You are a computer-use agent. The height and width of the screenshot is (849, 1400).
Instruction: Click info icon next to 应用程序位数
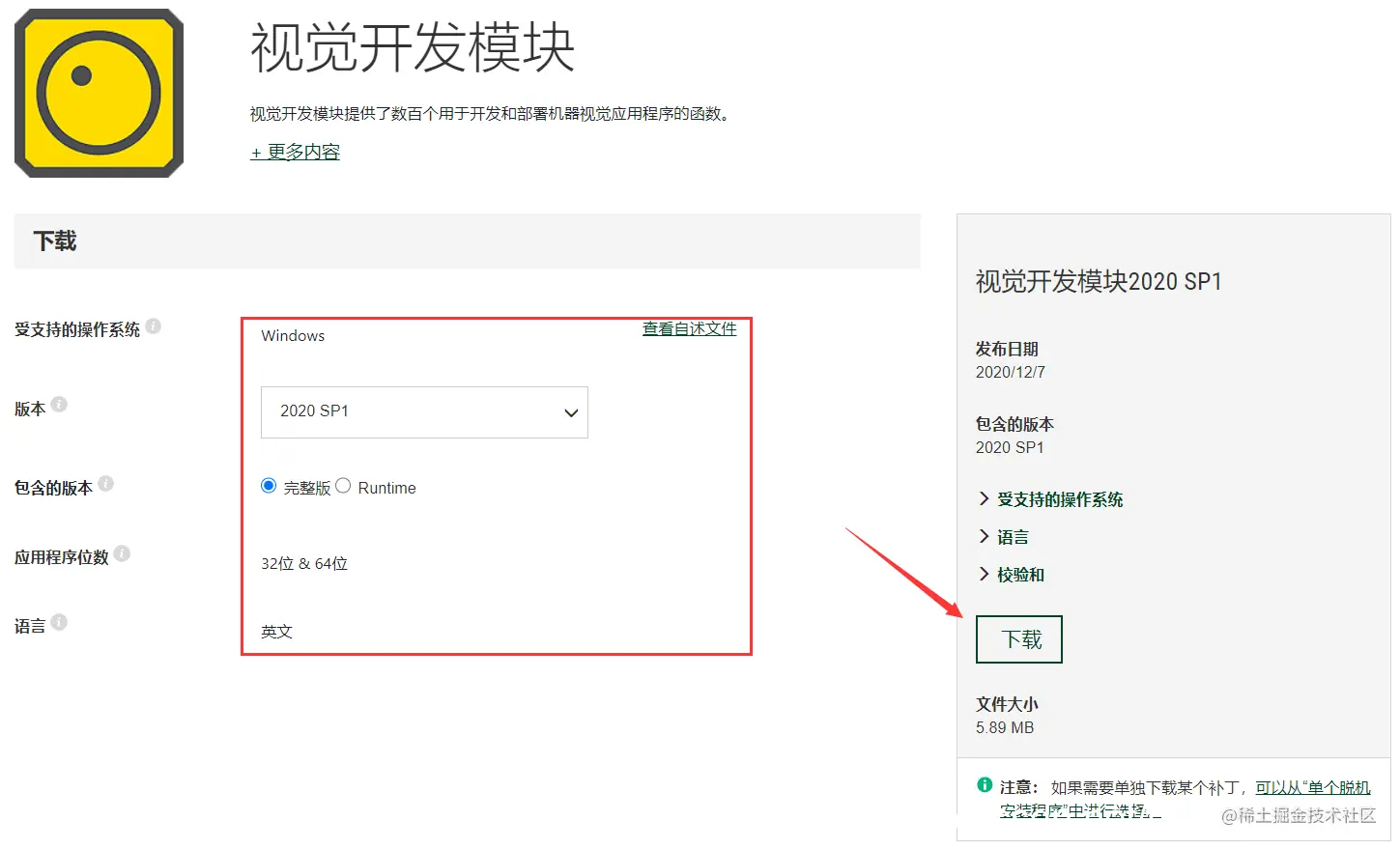[122, 553]
